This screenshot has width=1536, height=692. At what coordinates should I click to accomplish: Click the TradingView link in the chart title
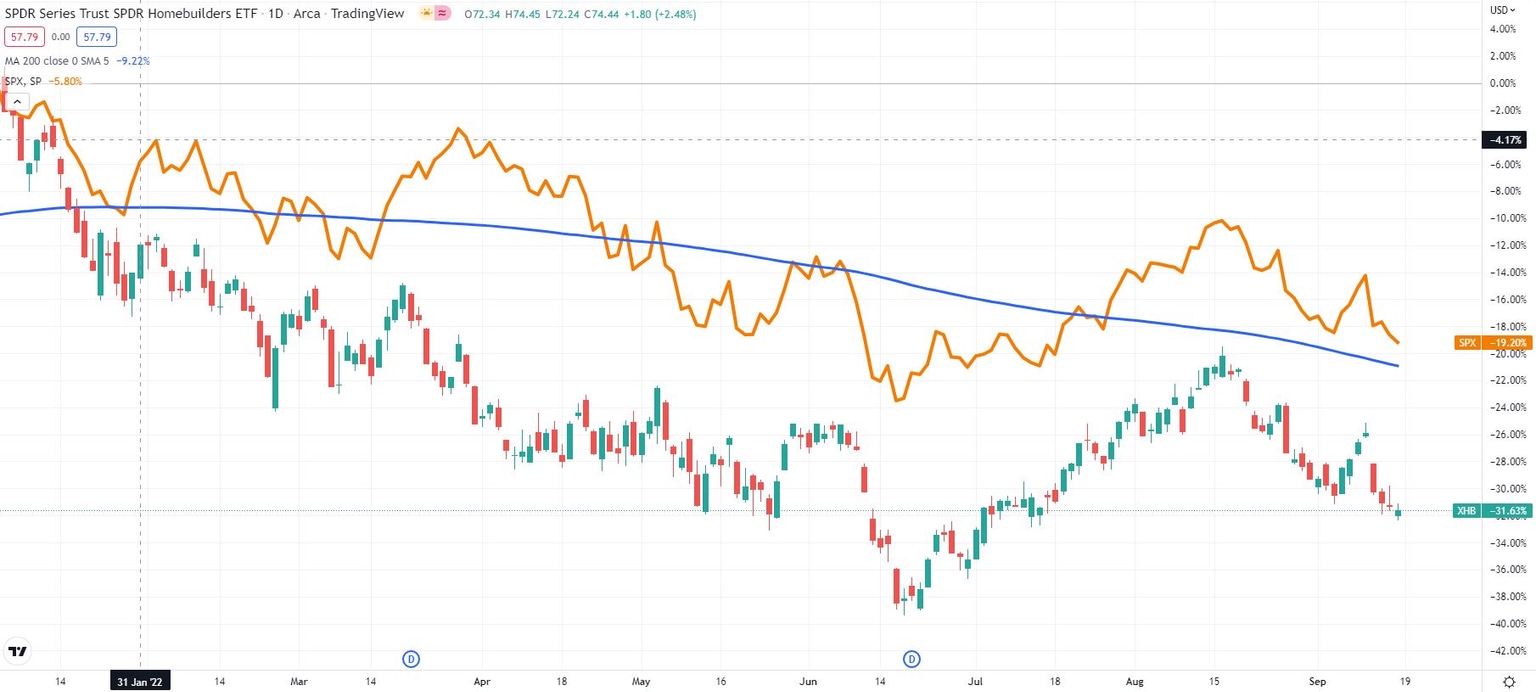(x=369, y=14)
